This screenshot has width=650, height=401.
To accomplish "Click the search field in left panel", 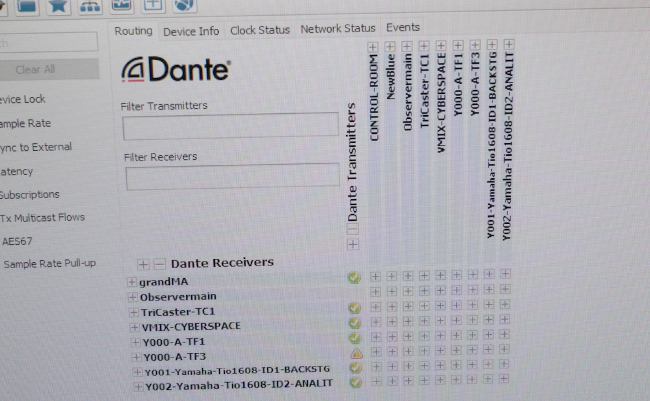I will tap(48, 42).
